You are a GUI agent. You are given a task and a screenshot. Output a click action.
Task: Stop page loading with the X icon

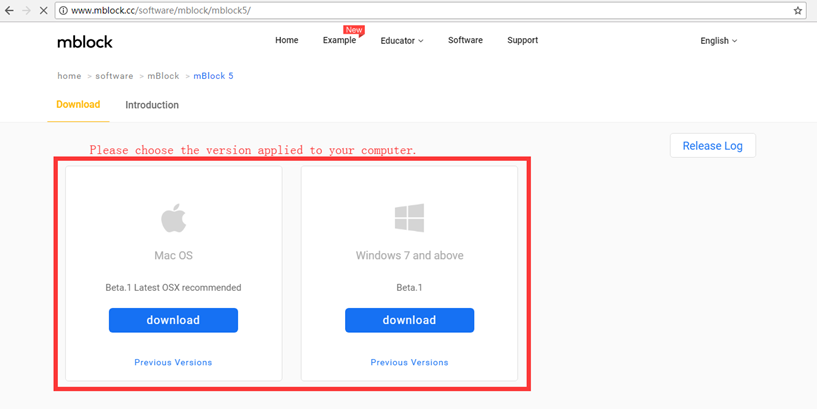coord(43,10)
